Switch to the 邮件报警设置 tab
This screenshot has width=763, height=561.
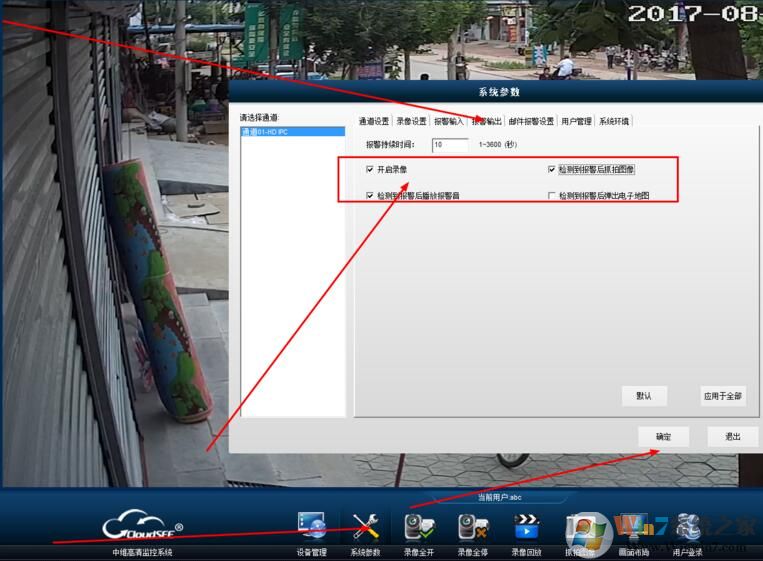click(531, 121)
